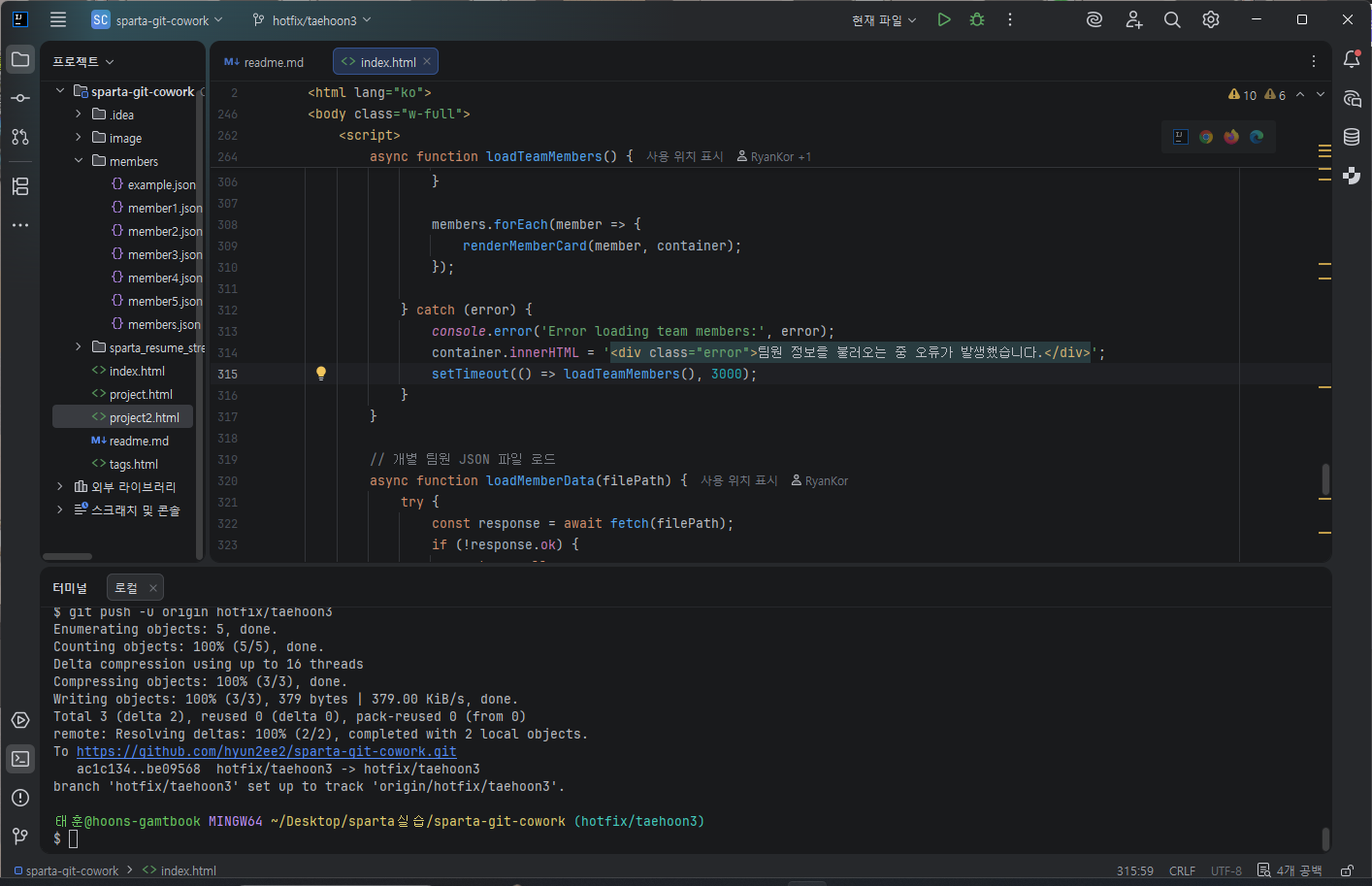
Task: Open the Commit tool window icon
Action: coord(20,98)
